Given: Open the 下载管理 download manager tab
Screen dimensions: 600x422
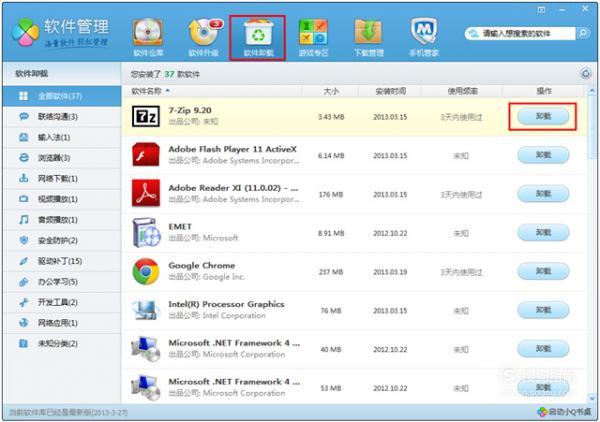Looking at the screenshot, I should tap(368, 37).
